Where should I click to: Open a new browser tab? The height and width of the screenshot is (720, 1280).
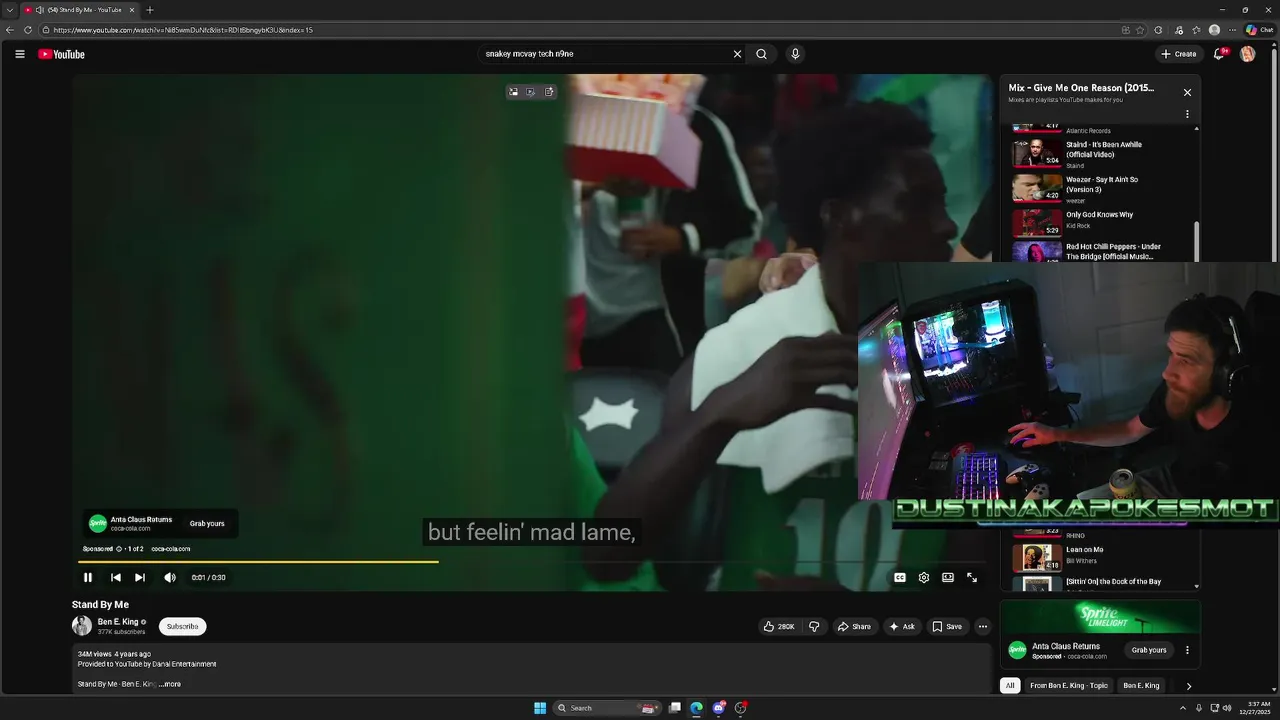150,10
